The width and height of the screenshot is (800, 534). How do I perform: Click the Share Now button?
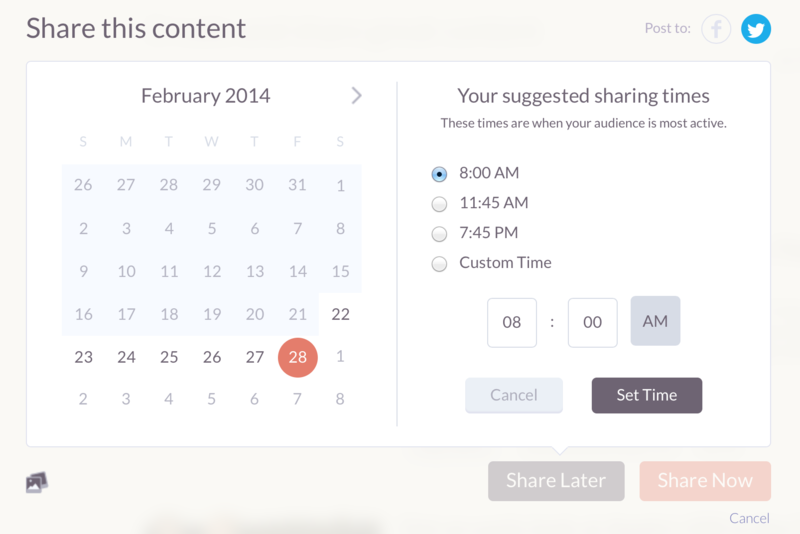(x=705, y=481)
